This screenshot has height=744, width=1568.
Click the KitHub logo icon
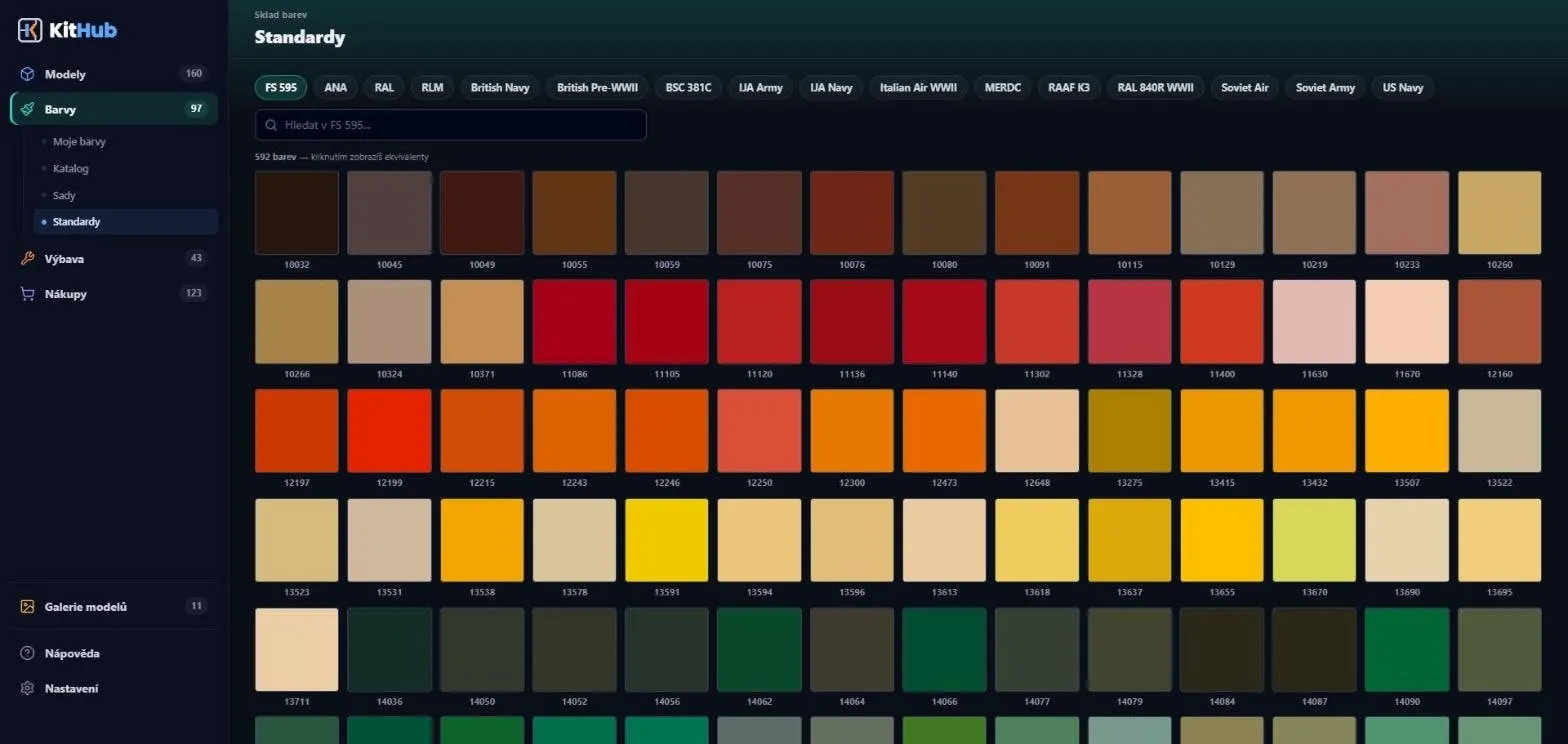30,30
